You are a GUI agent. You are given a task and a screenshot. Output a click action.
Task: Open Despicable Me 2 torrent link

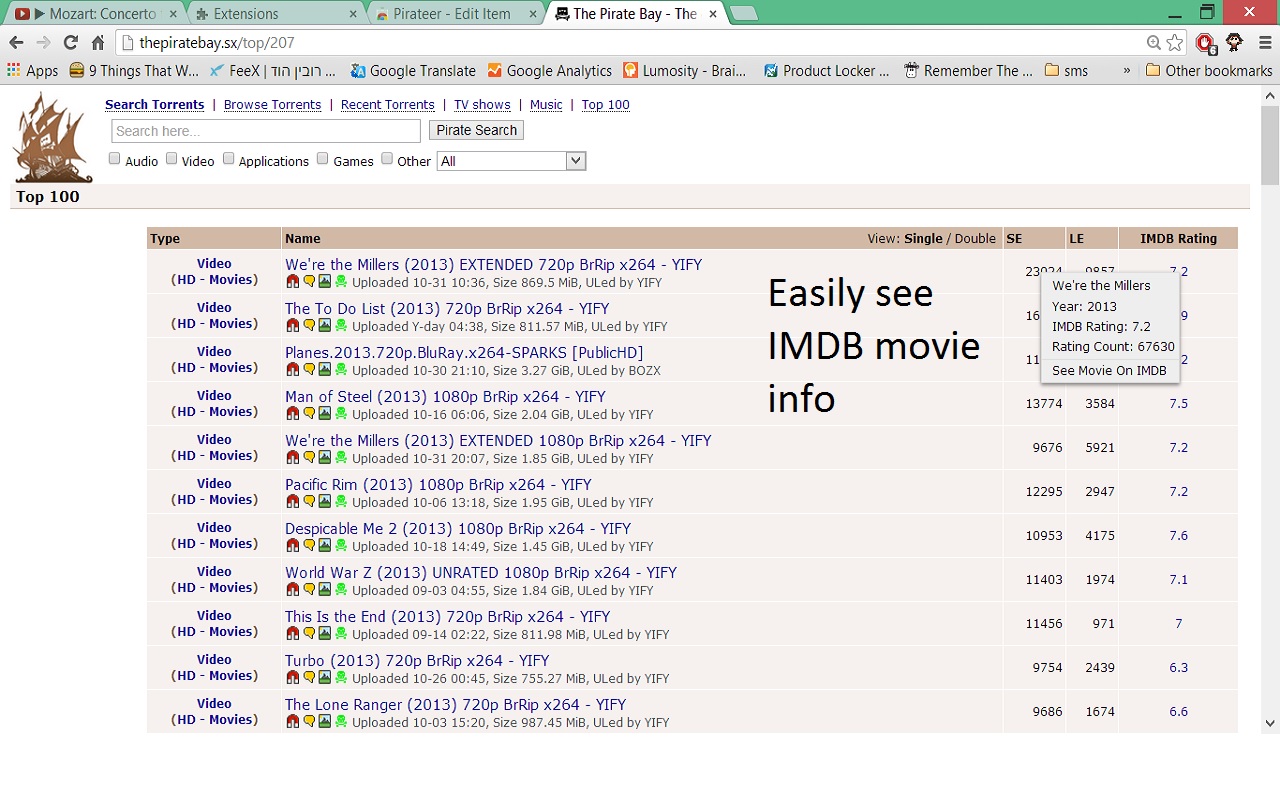458,529
